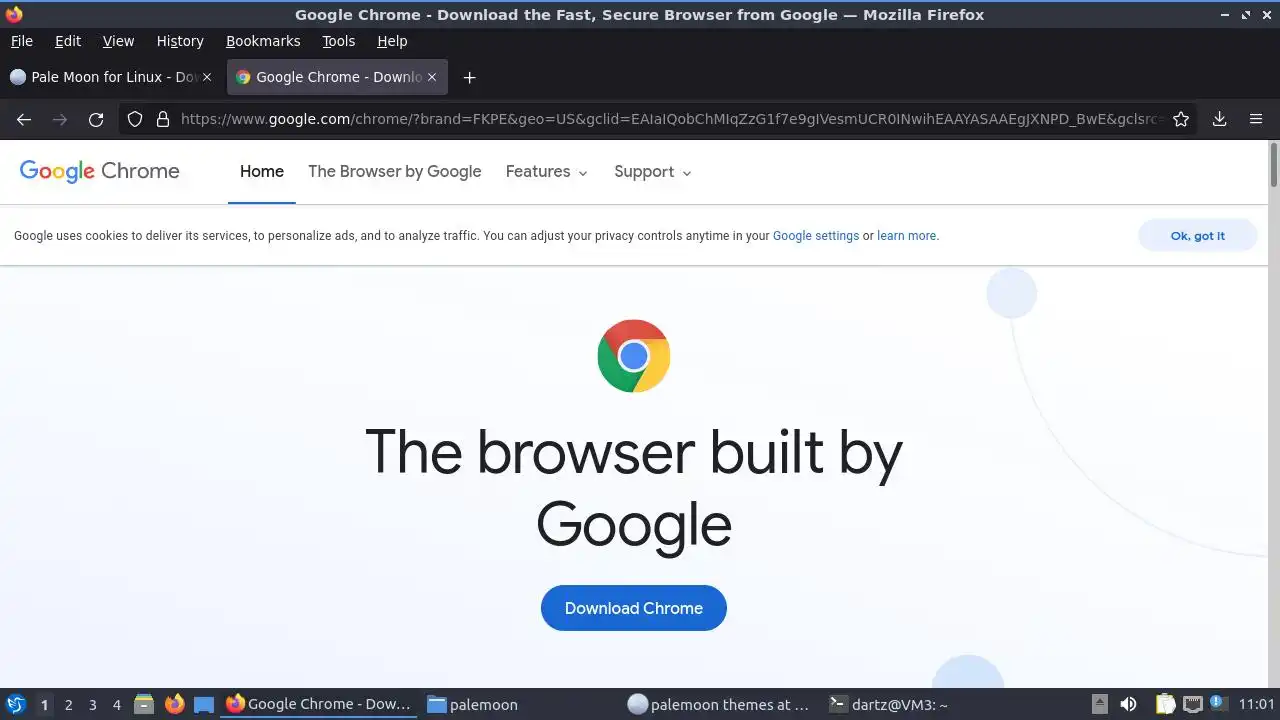Go to the Home nav item
The width and height of the screenshot is (1280, 720).
(262, 171)
